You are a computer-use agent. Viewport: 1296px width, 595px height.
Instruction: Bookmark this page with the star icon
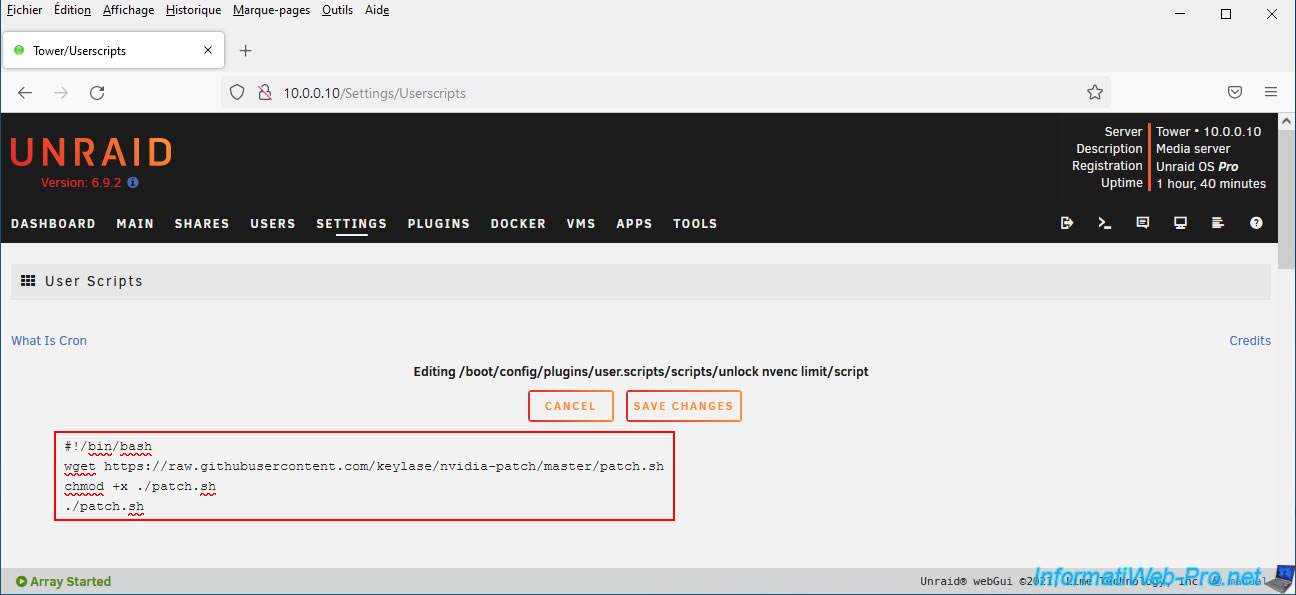pyautogui.click(x=1095, y=93)
